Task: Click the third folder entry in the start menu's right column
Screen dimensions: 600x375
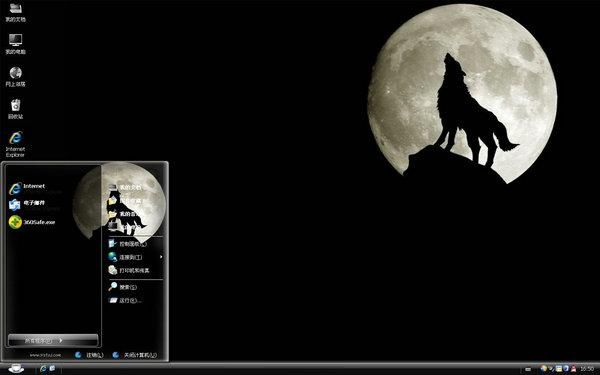Action: coord(124,214)
